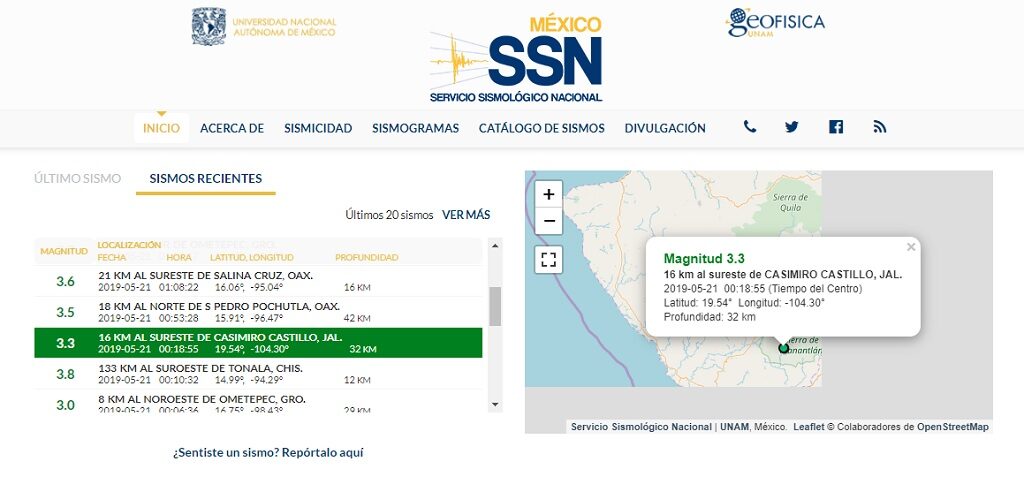This screenshot has width=1024, height=492.
Task: Open the Twitter icon link
Action: 792,127
